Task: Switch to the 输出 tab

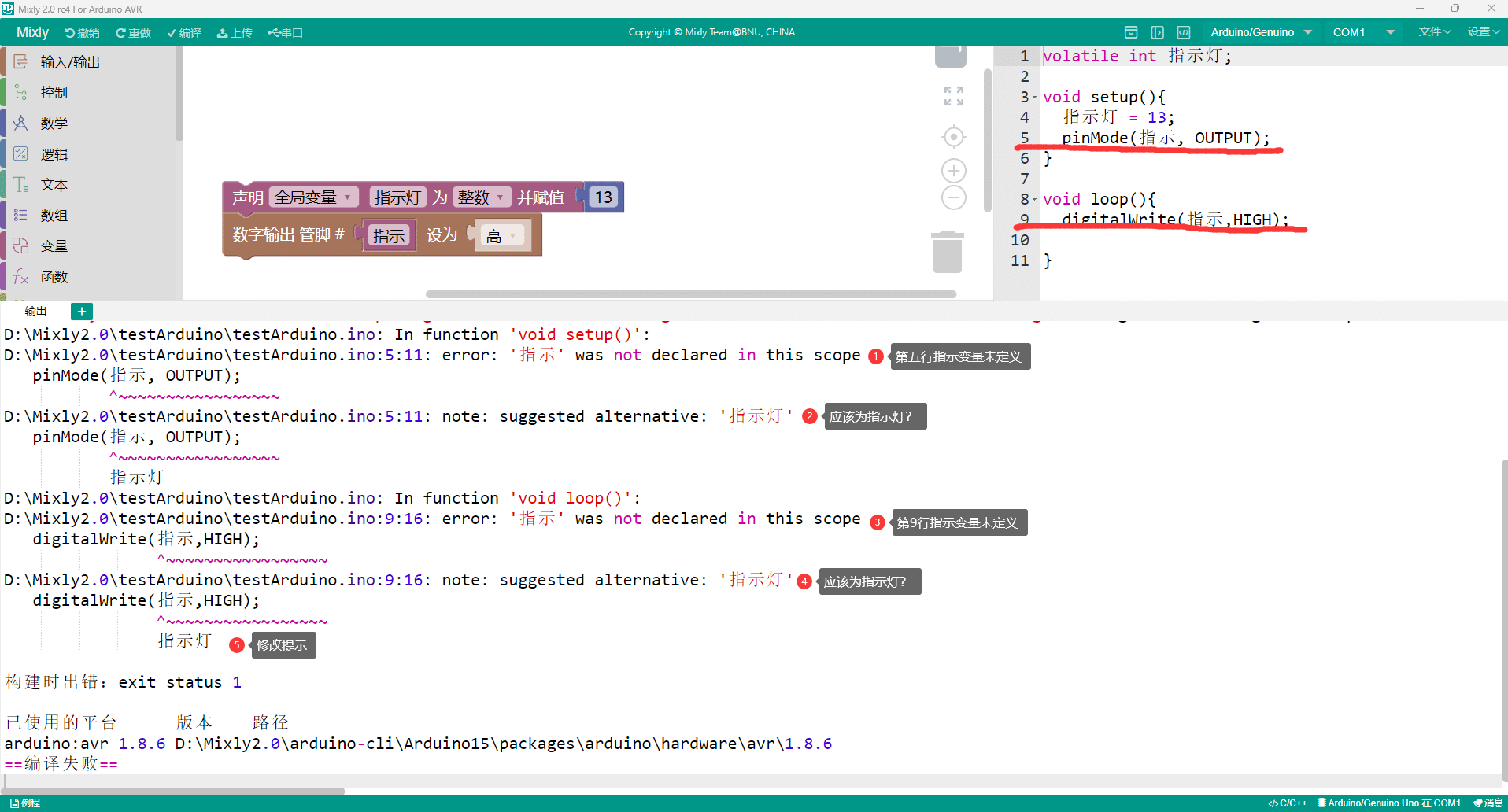Action: pyautogui.click(x=35, y=311)
